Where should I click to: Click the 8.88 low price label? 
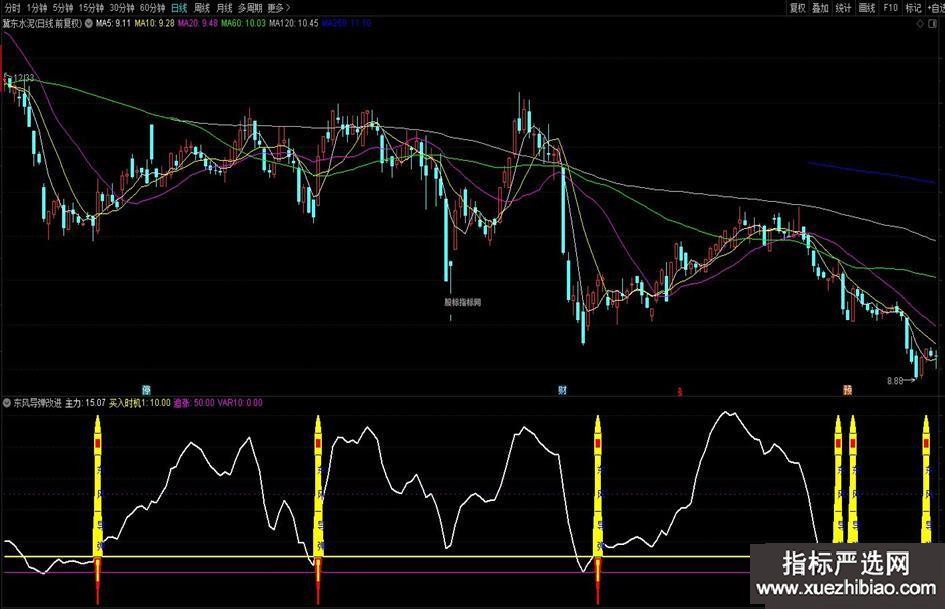tap(895, 380)
